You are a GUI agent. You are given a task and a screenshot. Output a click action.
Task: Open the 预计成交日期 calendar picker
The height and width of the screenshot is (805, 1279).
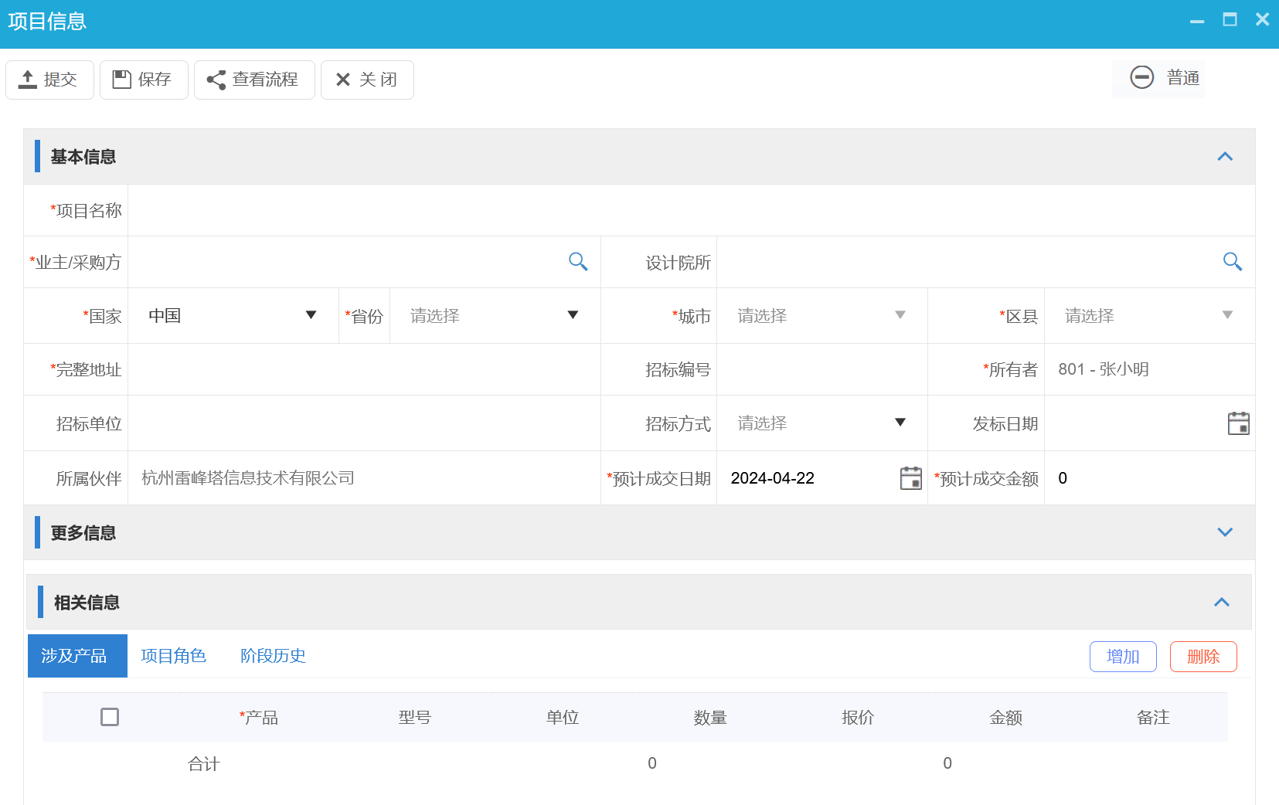tap(910, 477)
